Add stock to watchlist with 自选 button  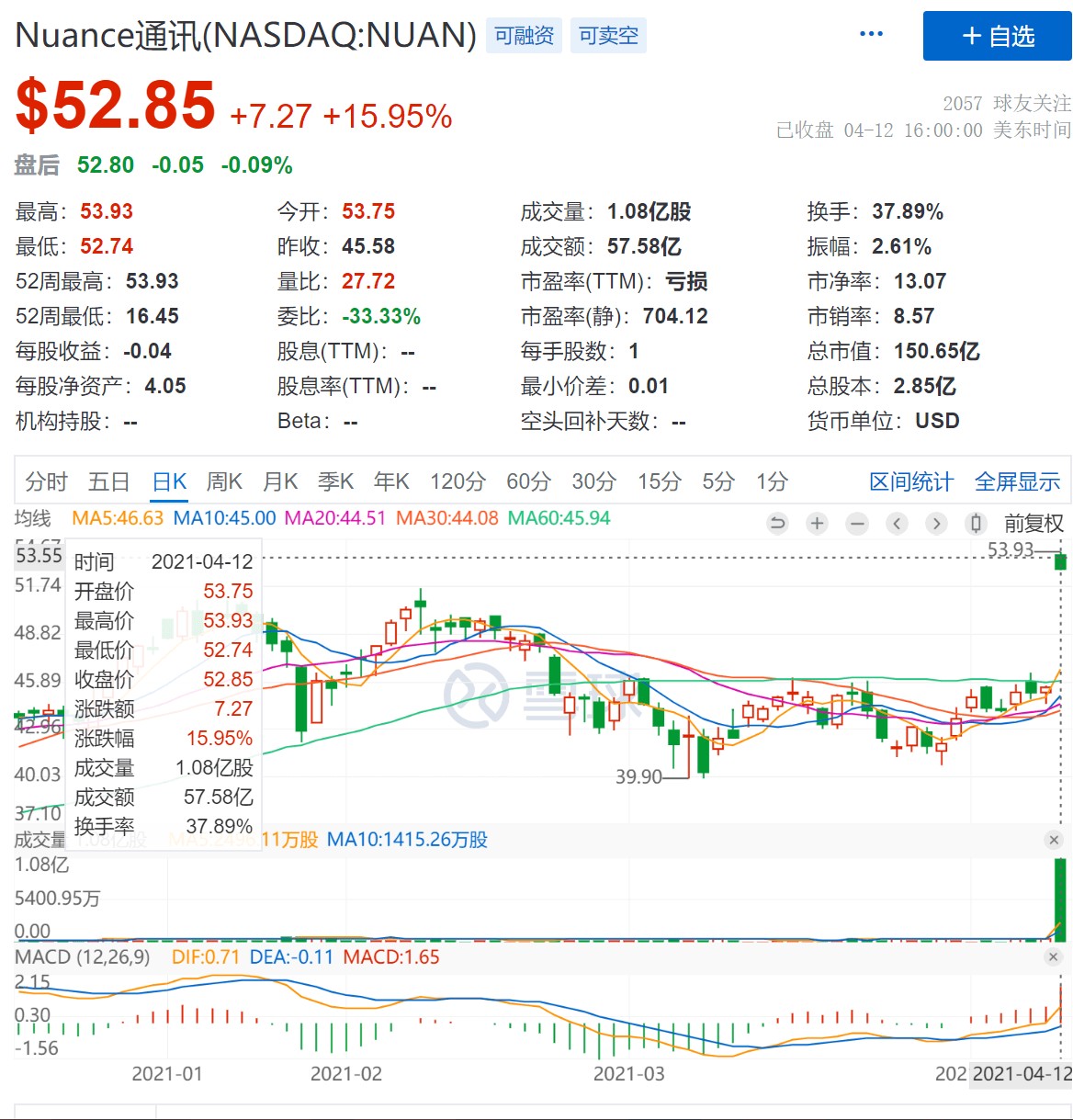[x=998, y=36]
